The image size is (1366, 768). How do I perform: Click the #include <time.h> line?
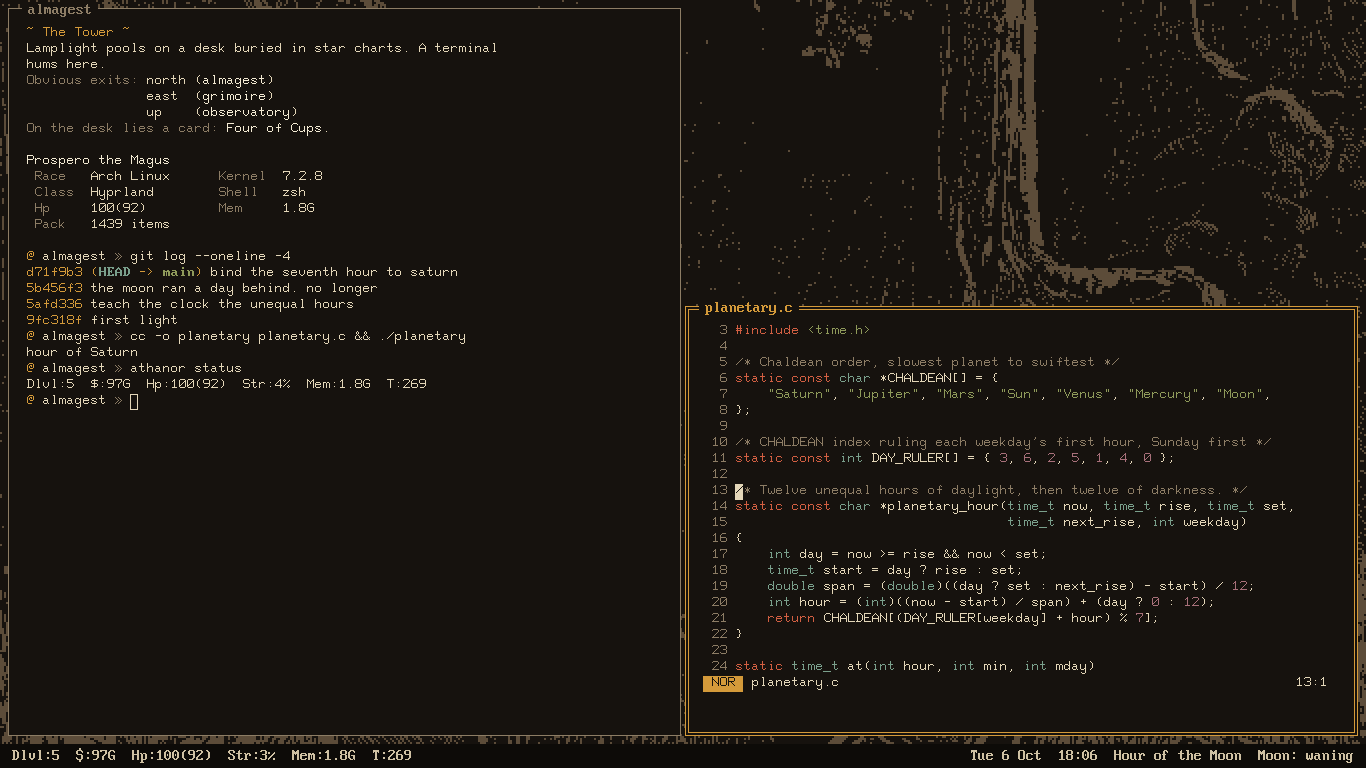tap(803, 330)
